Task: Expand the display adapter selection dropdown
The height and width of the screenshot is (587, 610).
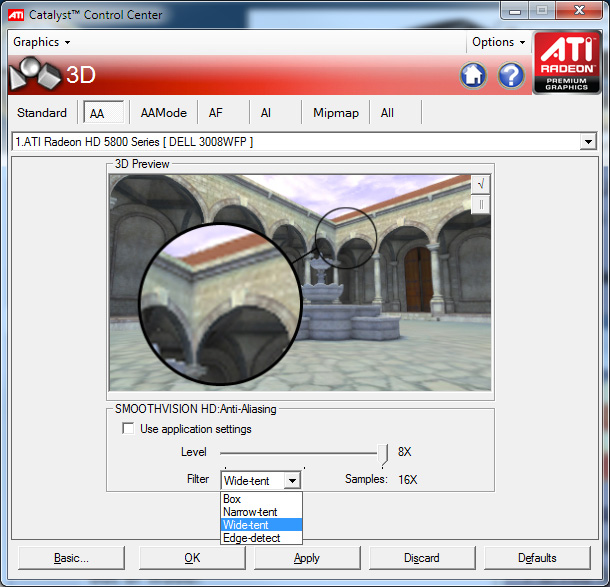Action: coord(588,142)
